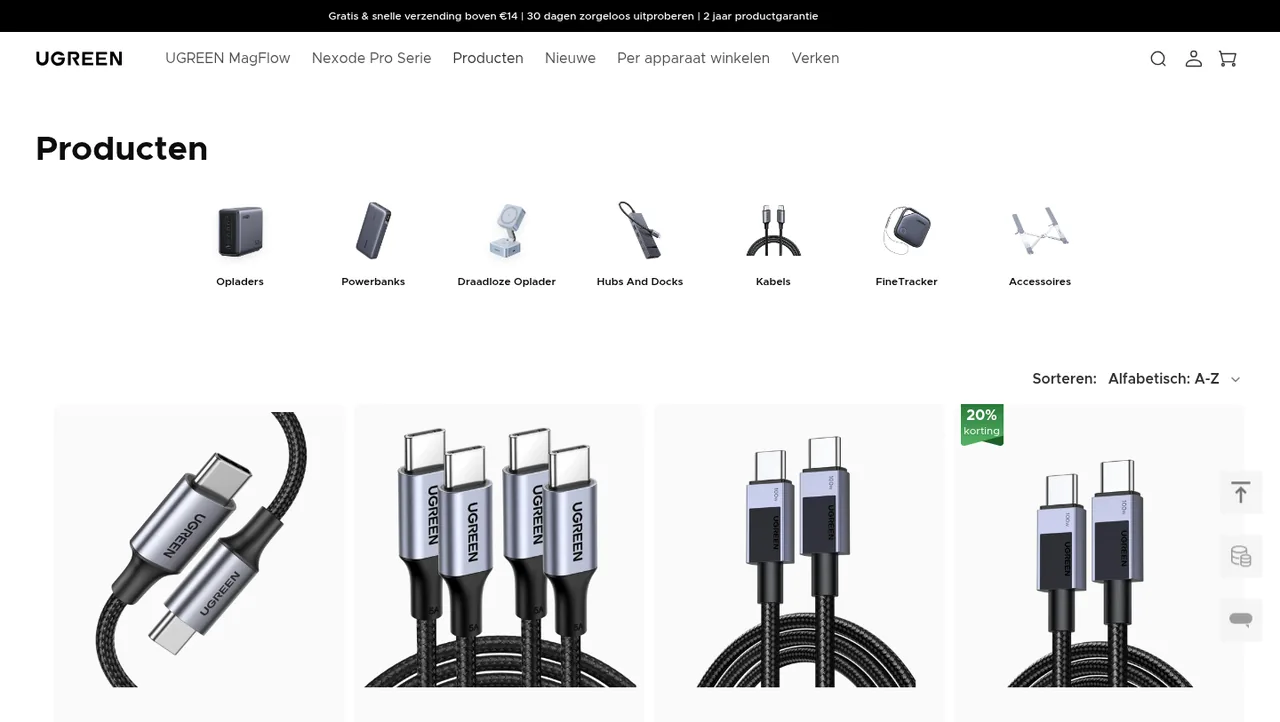Click the scroll-to-top arrow icon
This screenshot has width=1280, height=722.
(1241, 493)
